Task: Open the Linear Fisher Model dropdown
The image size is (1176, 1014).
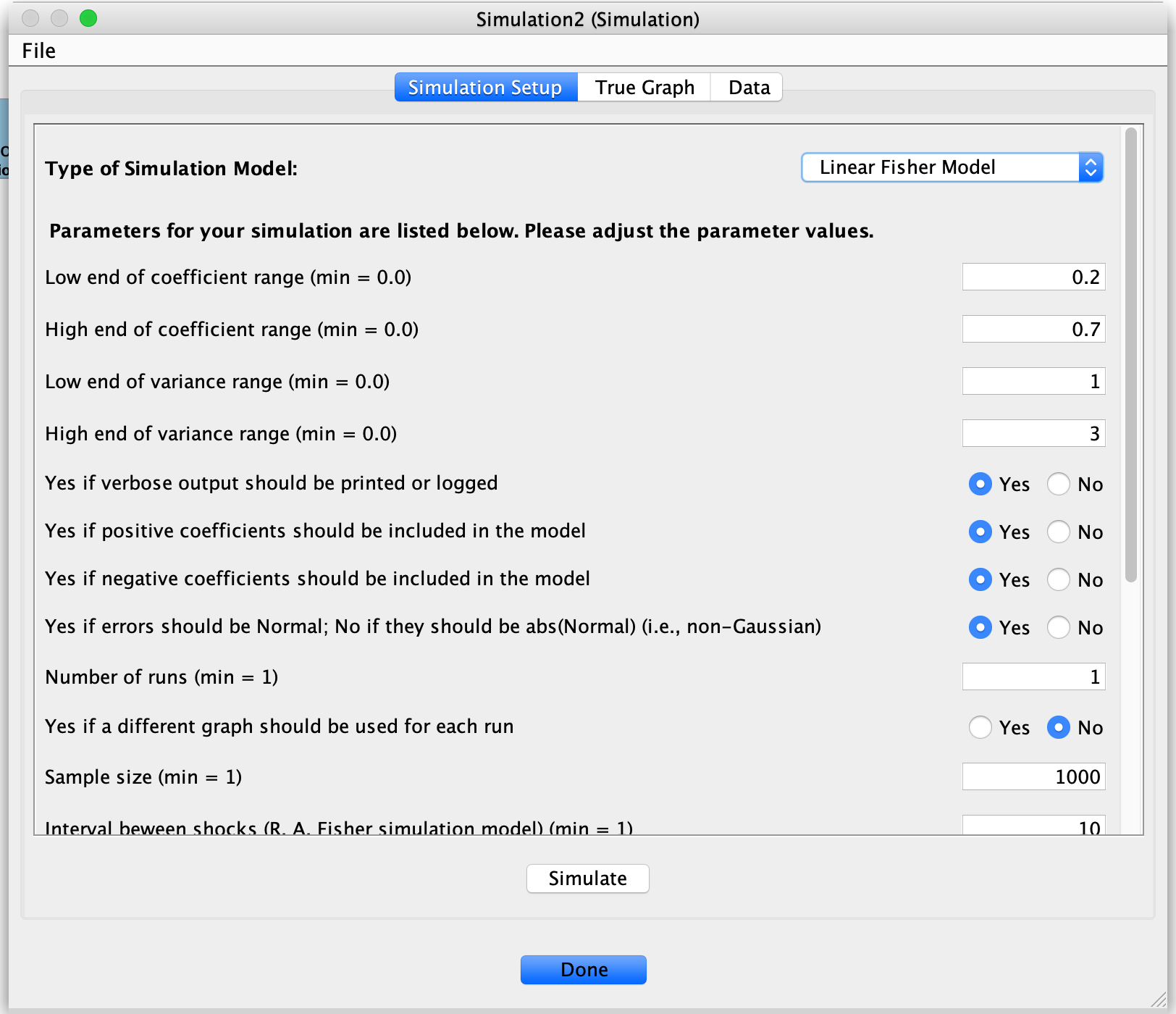Action: (1091, 167)
